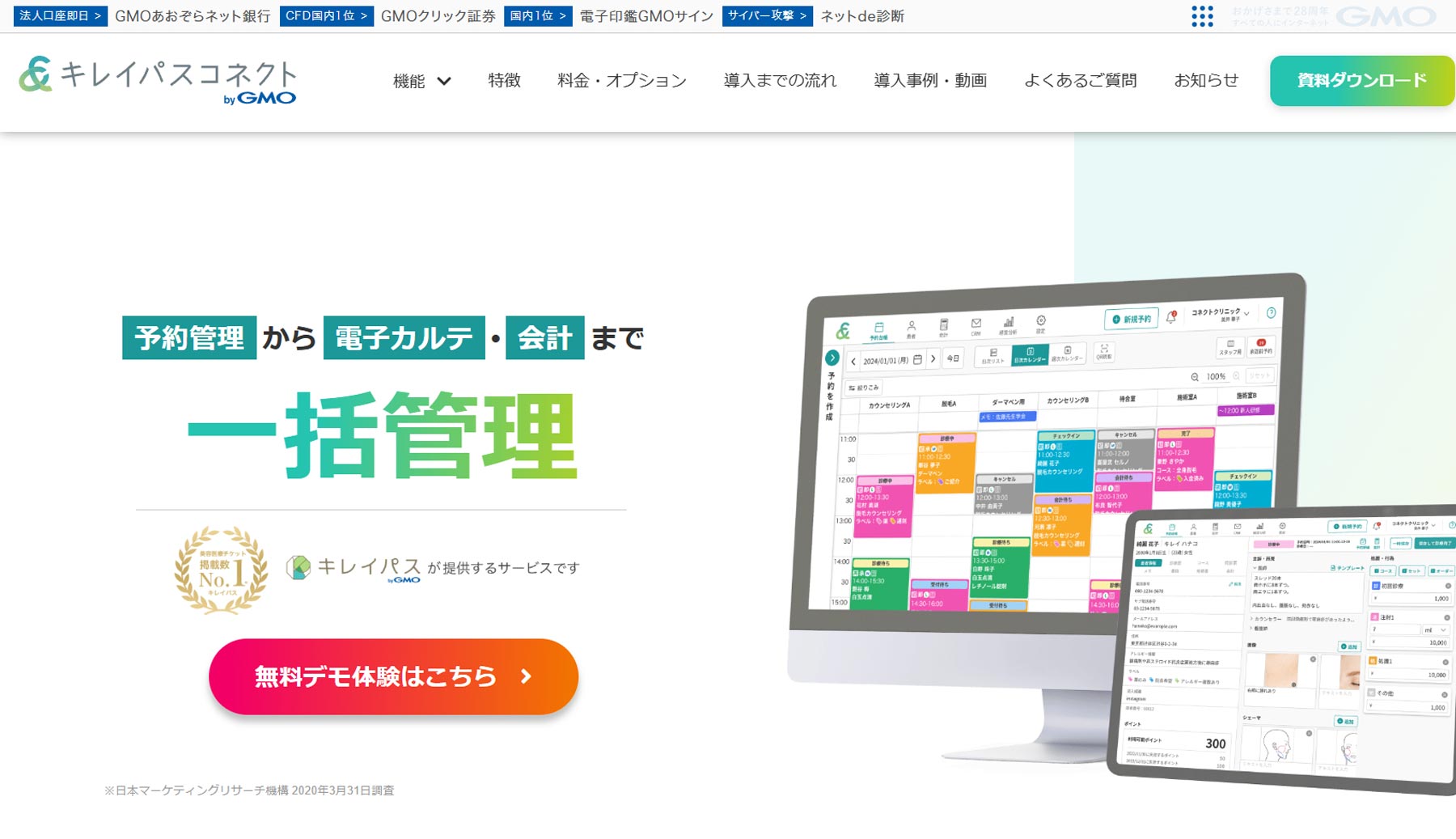The height and width of the screenshot is (839, 1456).
Task: Open 料金・オプション nav item
Action: tap(621, 81)
